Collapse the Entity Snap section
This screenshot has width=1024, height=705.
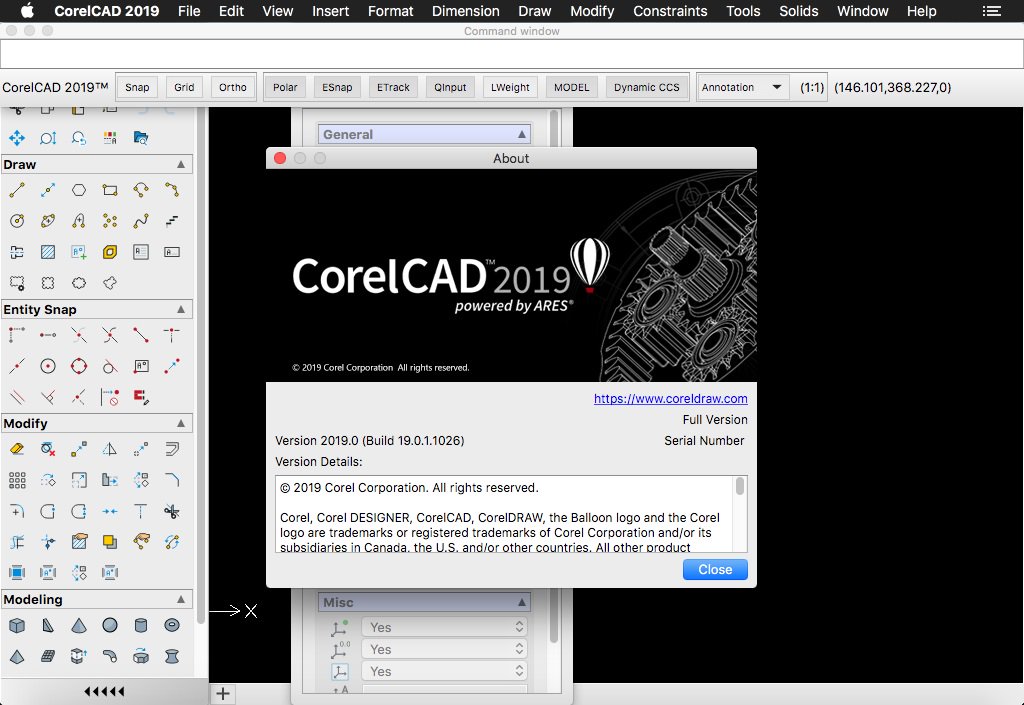click(181, 309)
